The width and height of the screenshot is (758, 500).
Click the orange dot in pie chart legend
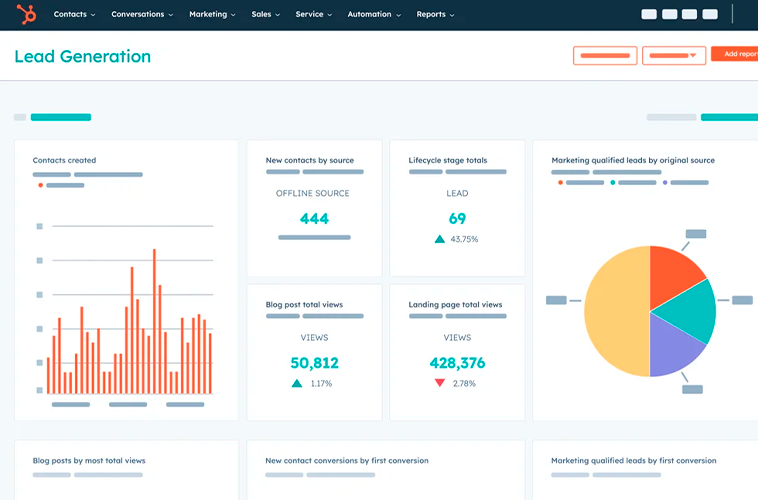point(560,183)
